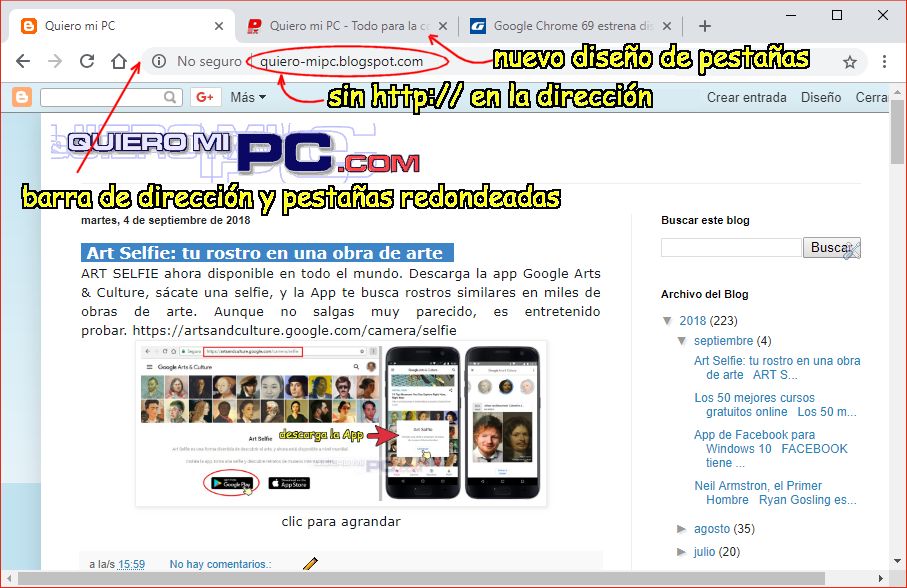907x588 pixels.
Task: Open Los 50 mejores cursos gratuitos link
Action: coord(775,405)
